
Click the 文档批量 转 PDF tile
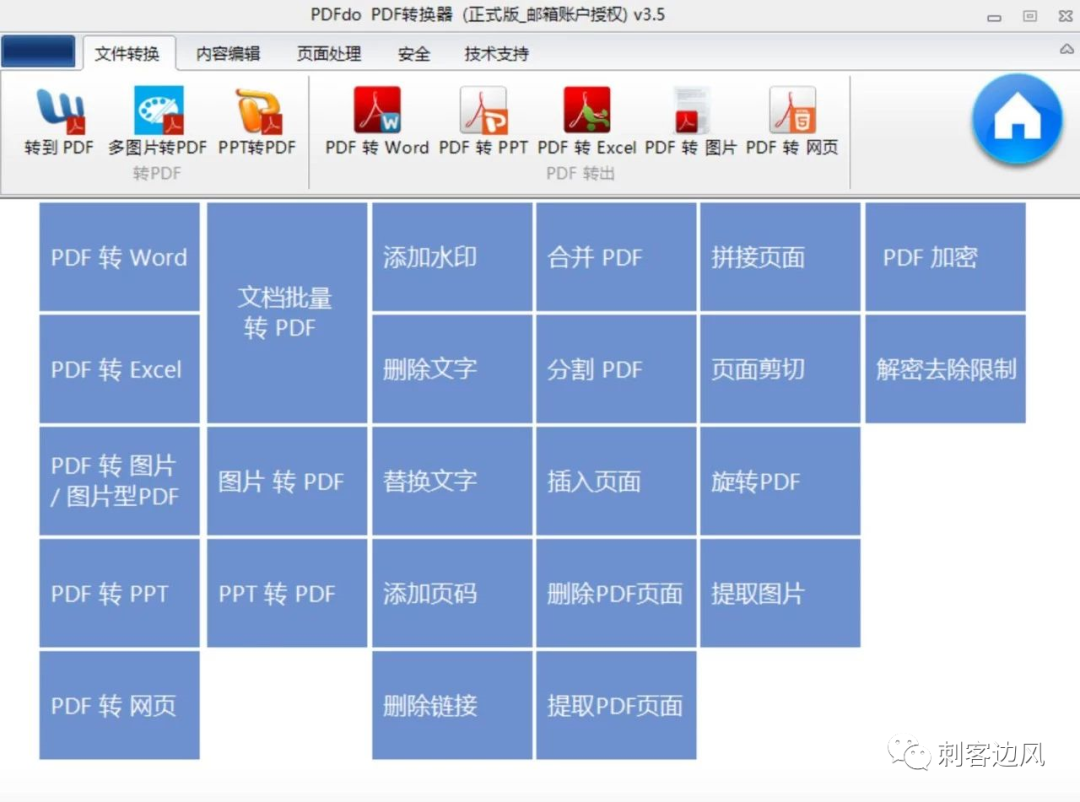[287, 313]
